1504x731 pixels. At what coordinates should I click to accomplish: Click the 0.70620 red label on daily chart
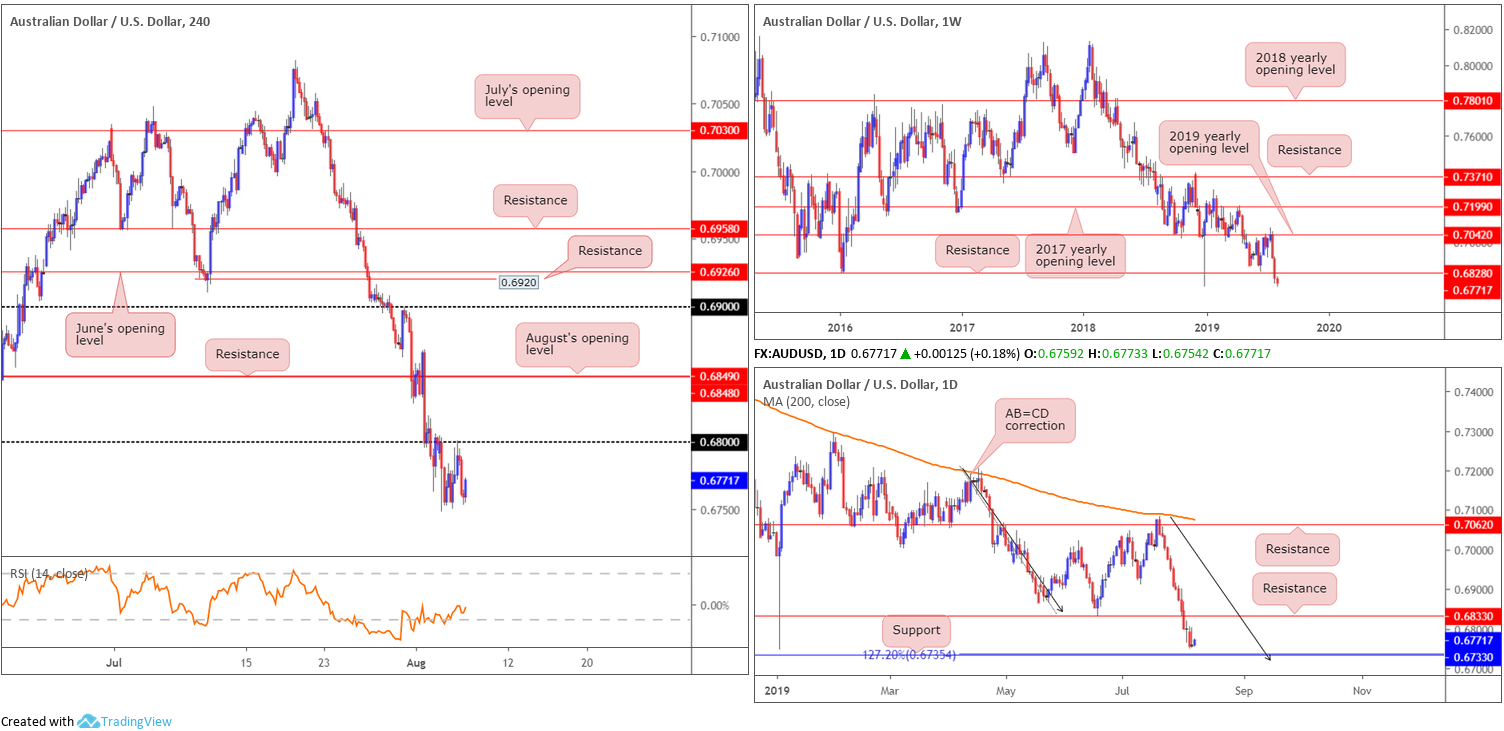coord(1473,524)
